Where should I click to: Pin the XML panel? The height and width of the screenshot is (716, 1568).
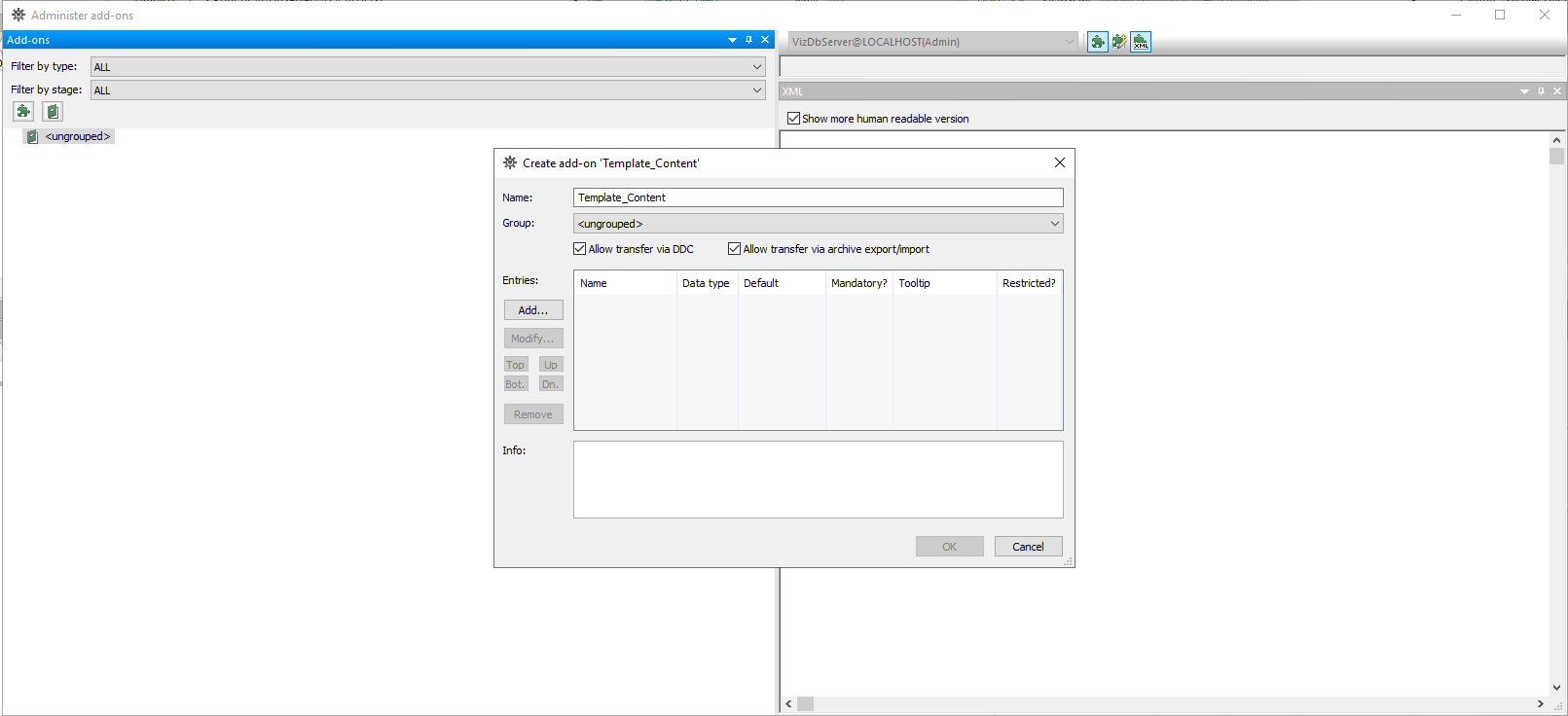click(x=1541, y=91)
